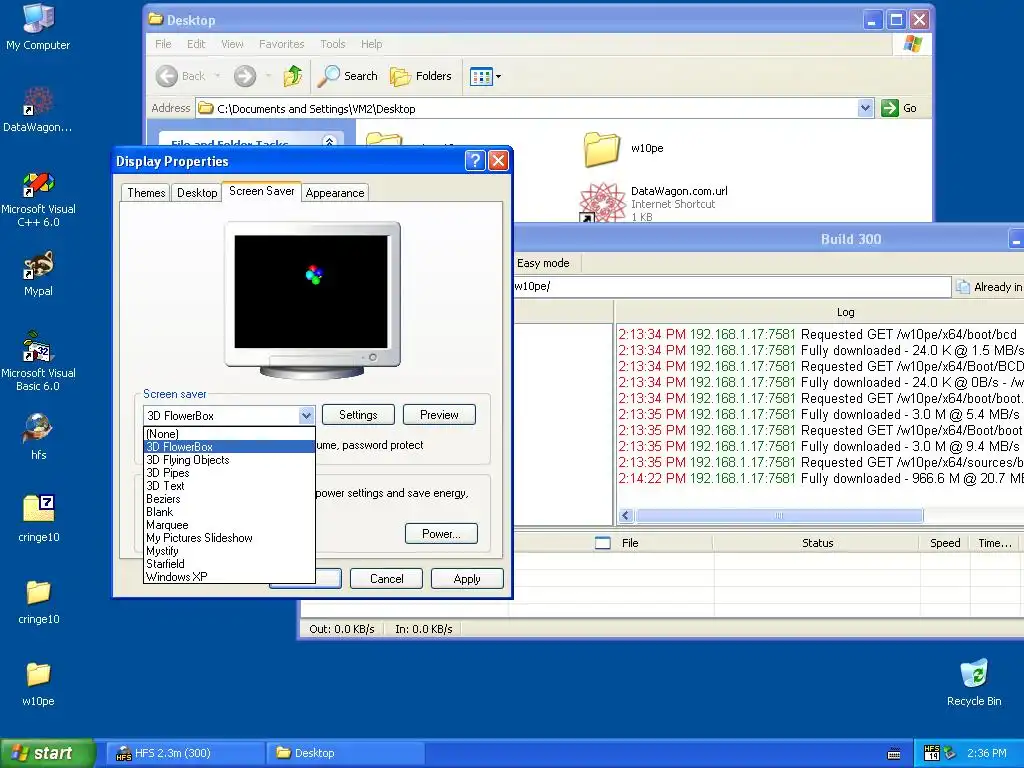
Task: Open address bar dropdown arrow
Action: [x=865, y=108]
